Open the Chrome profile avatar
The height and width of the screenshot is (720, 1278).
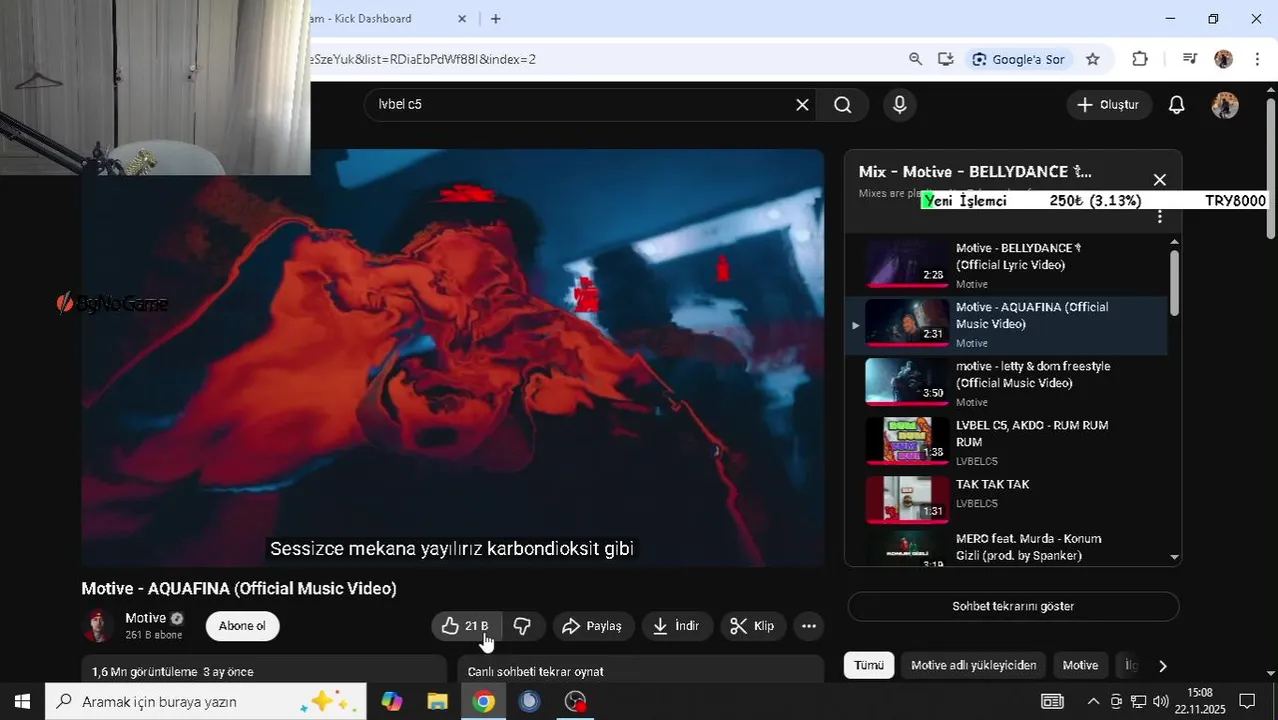tap(1224, 59)
